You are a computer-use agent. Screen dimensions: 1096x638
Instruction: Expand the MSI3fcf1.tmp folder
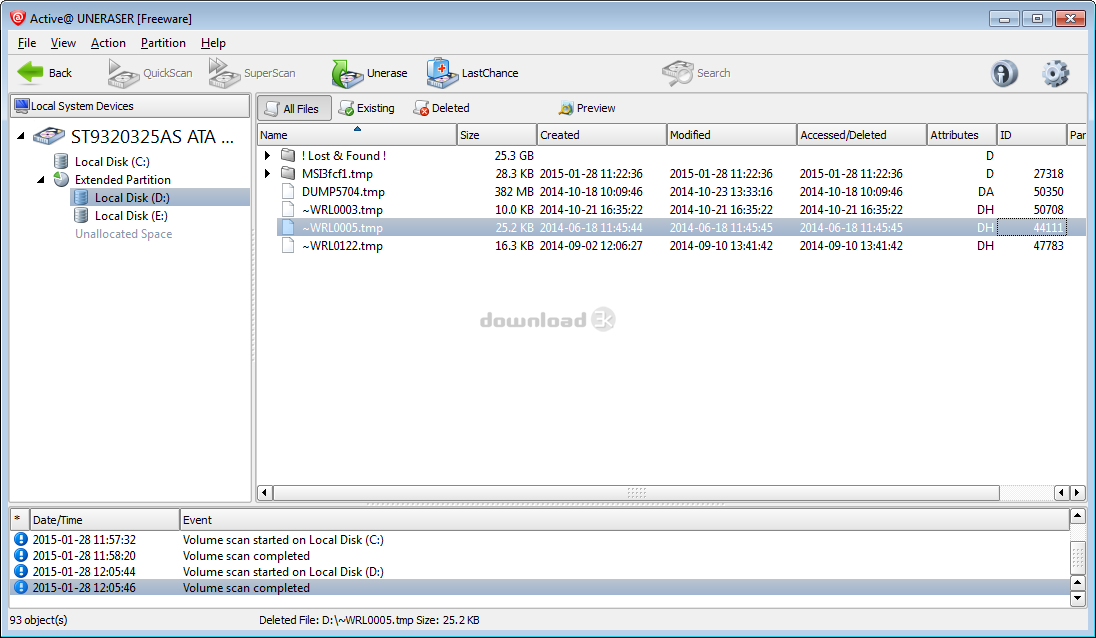(267, 173)
